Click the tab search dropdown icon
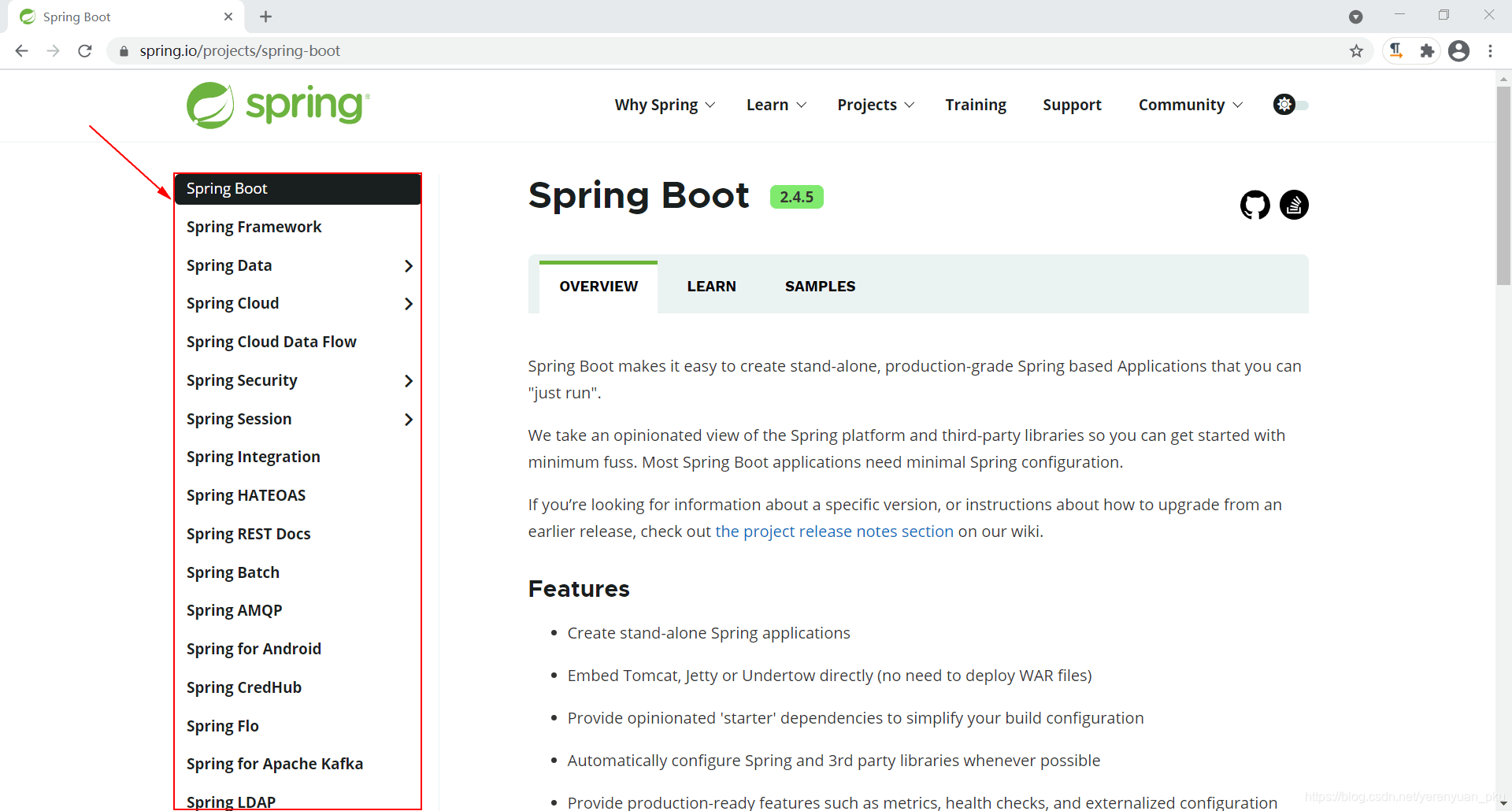The height and width of the screenshot is (811, 1512). (1355, 17)
